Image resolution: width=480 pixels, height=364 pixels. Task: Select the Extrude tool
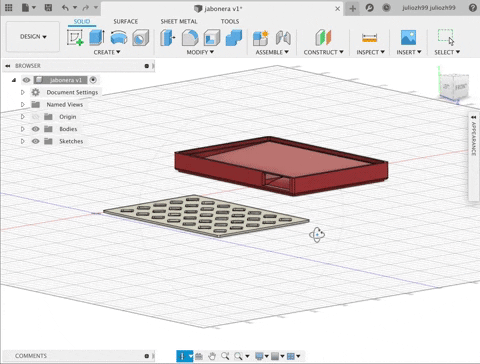(x=97, y=37)
